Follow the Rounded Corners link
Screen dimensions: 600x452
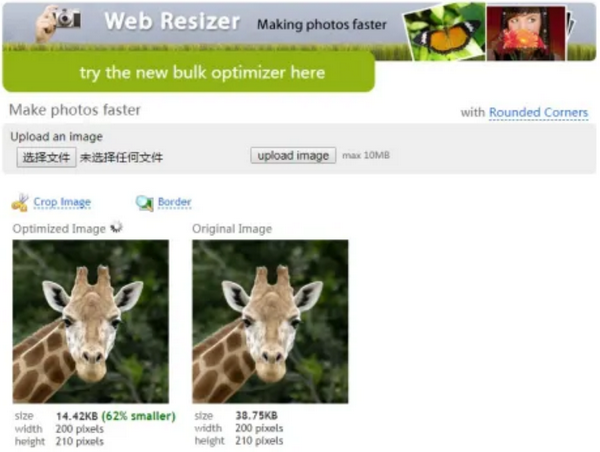538,113
